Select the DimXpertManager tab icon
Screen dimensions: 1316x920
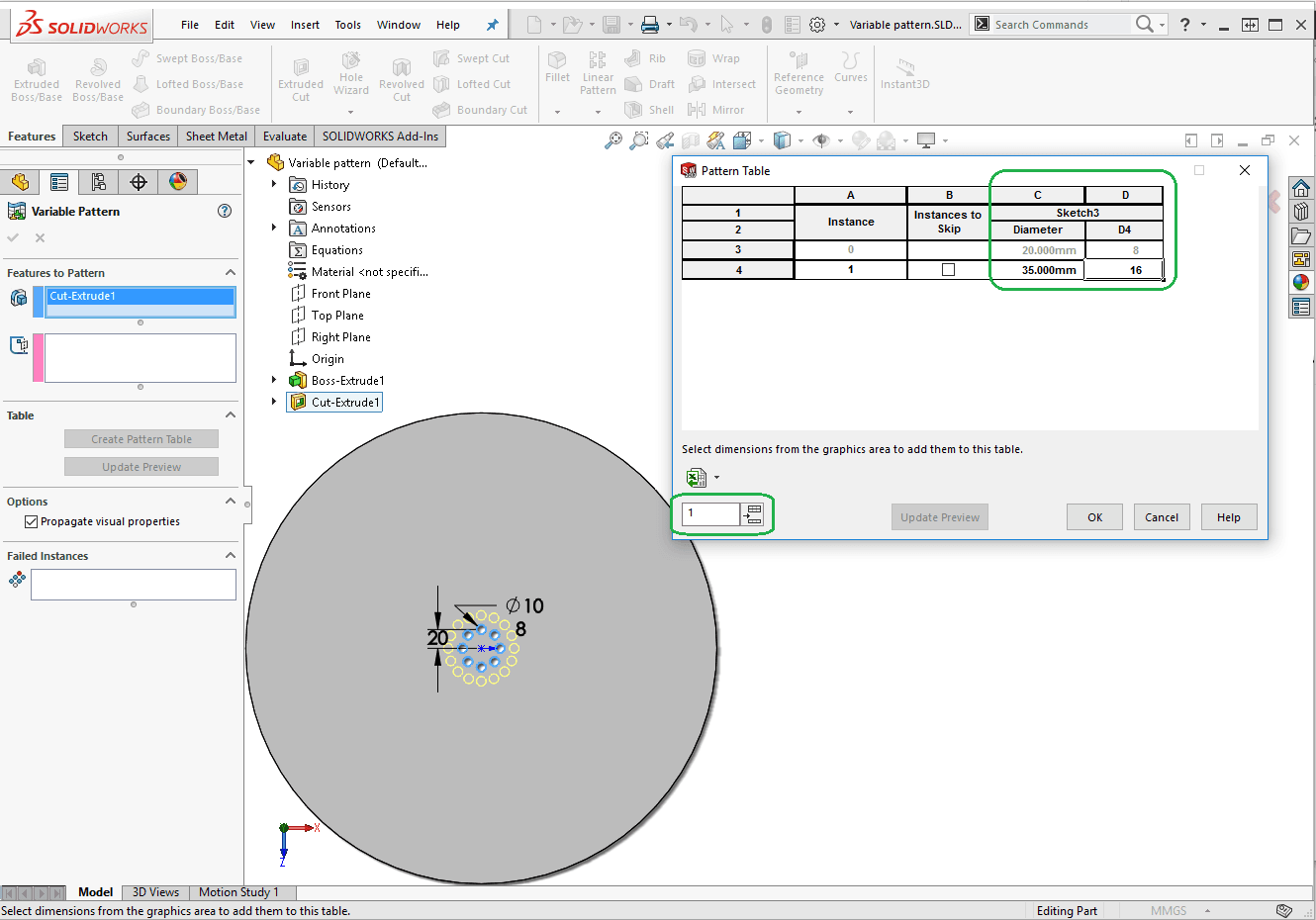click(139, 182)
